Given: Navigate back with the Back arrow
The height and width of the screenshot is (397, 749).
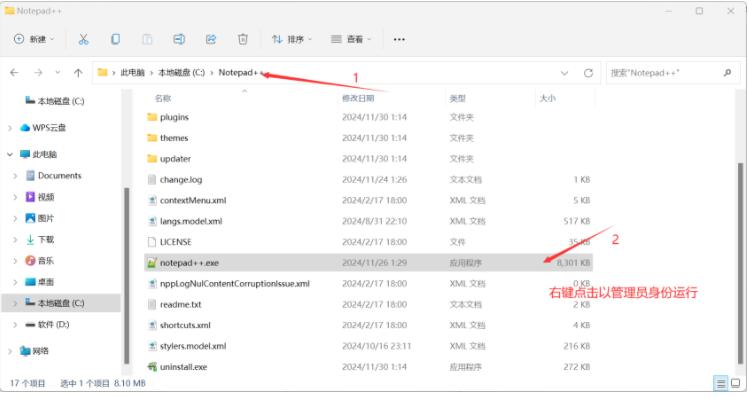Looking at the screenshot, I should (14, 73).
